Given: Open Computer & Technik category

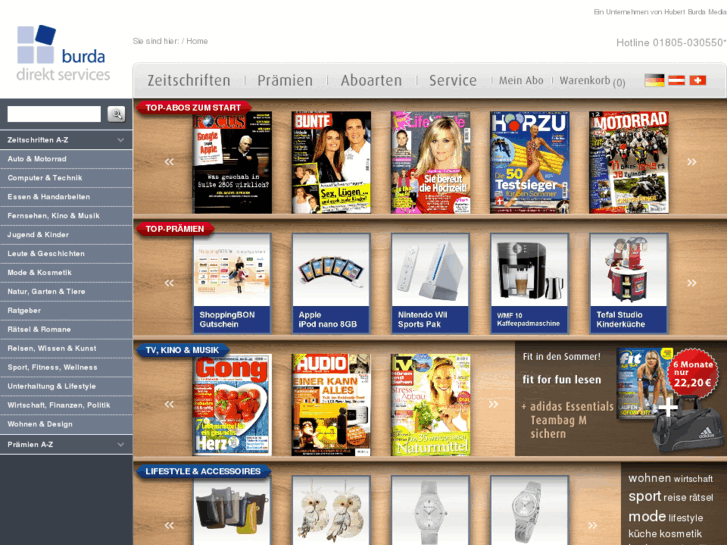Looking at the screenshot, I should [x=66, y=178].
